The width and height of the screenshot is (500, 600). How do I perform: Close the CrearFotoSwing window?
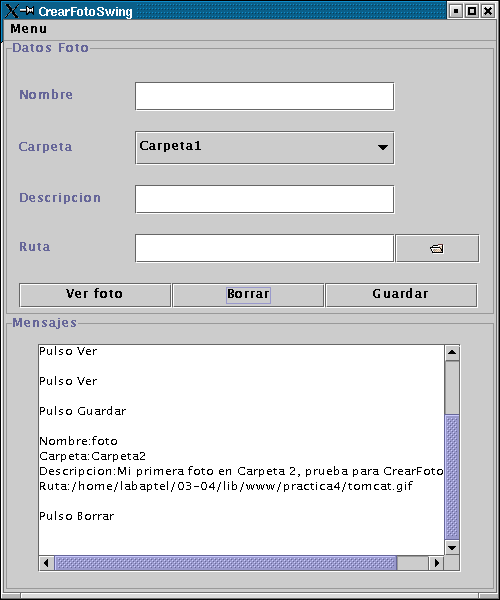pos(488,11)
